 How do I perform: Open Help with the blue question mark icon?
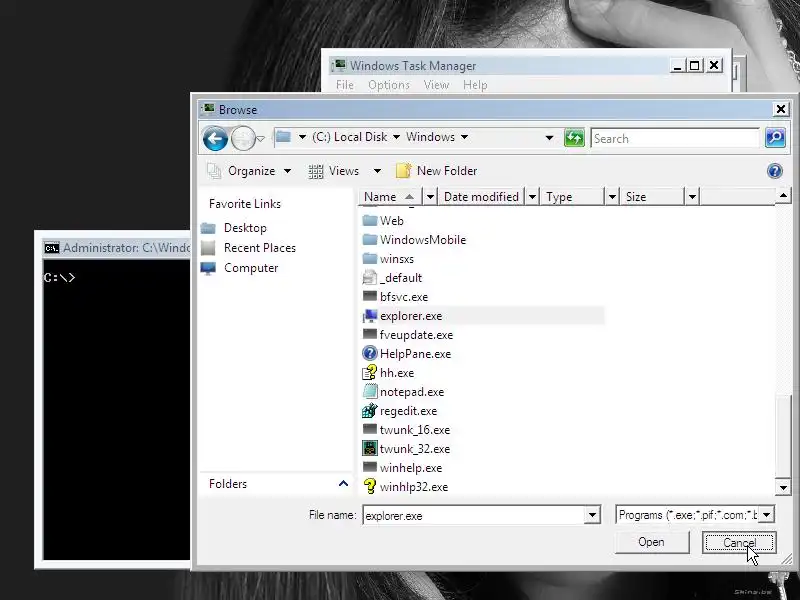(x=774, y=171)
